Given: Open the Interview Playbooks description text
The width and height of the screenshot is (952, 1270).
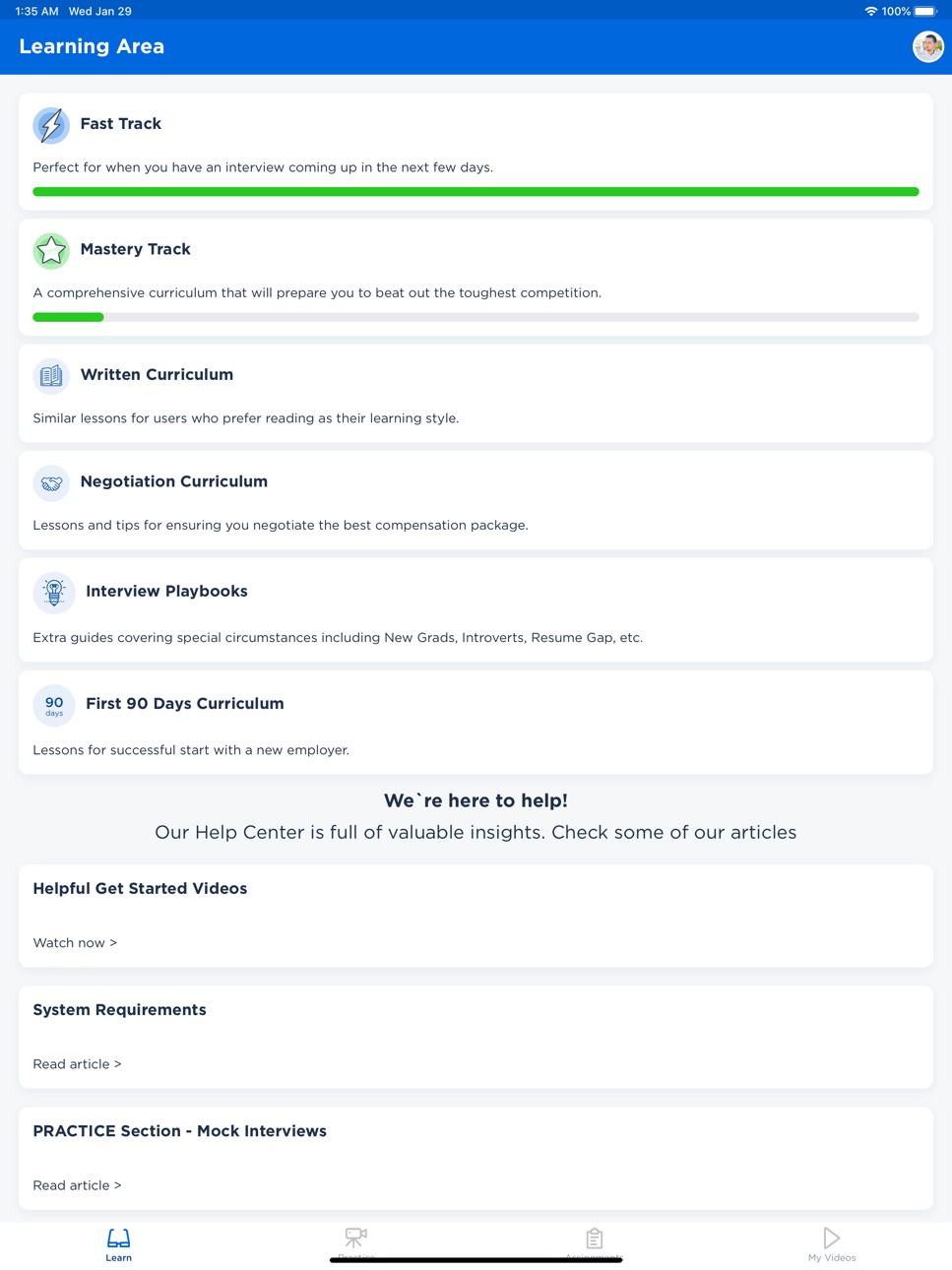Looking at the screenshot, I should (x=338, y=638).
